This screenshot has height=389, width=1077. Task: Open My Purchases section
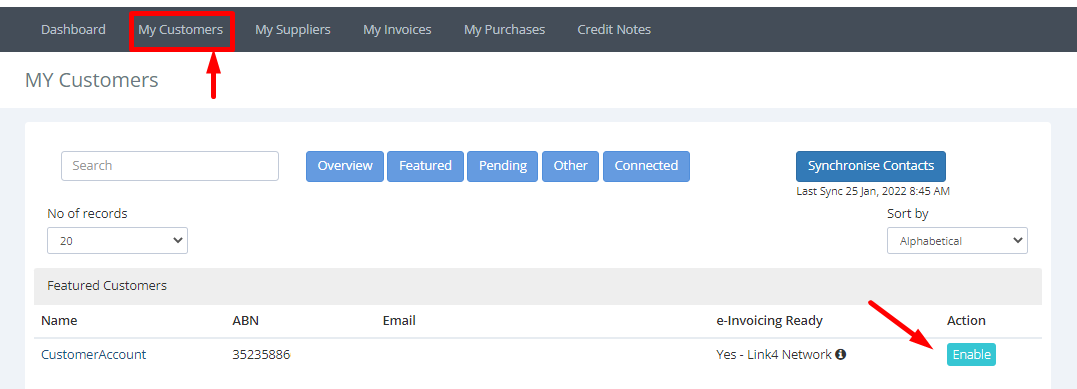(x=504, y=30)
